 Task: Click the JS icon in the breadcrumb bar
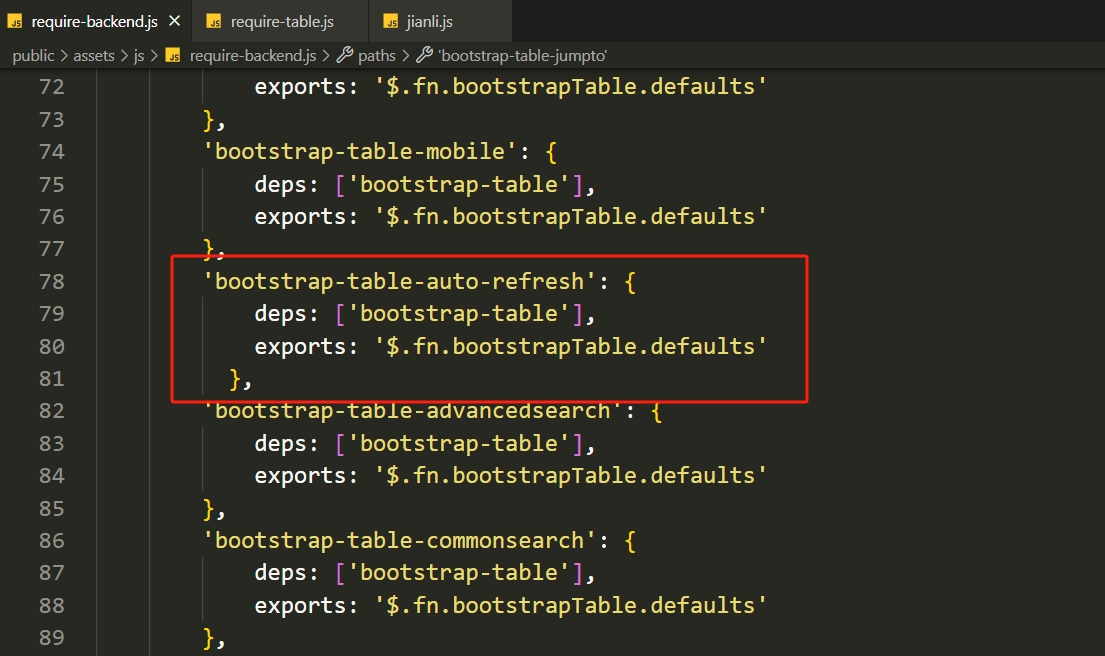click(173, 55)
